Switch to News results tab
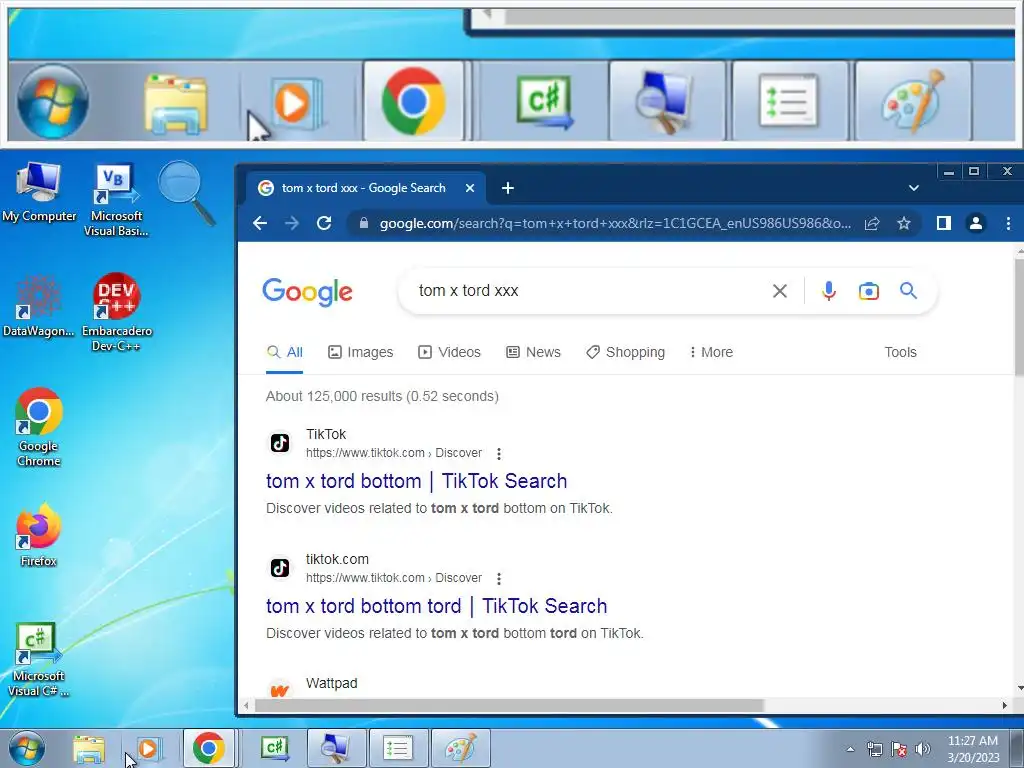 point(534,352)
